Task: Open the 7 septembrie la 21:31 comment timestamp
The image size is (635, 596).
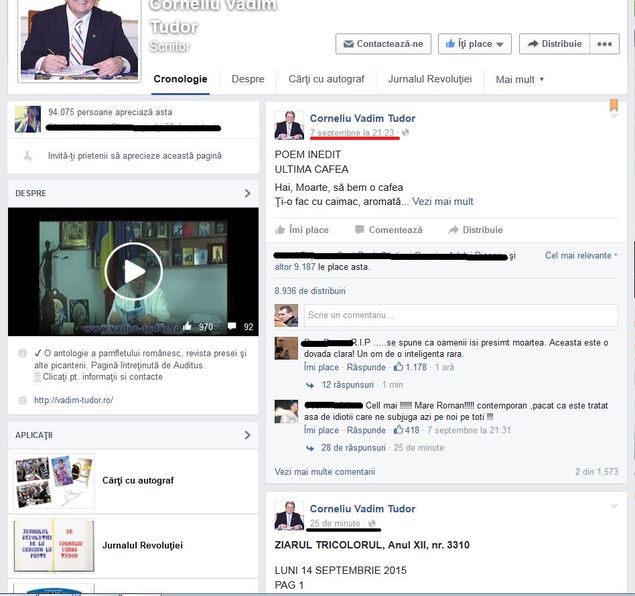Action: (x=469, y=430)
